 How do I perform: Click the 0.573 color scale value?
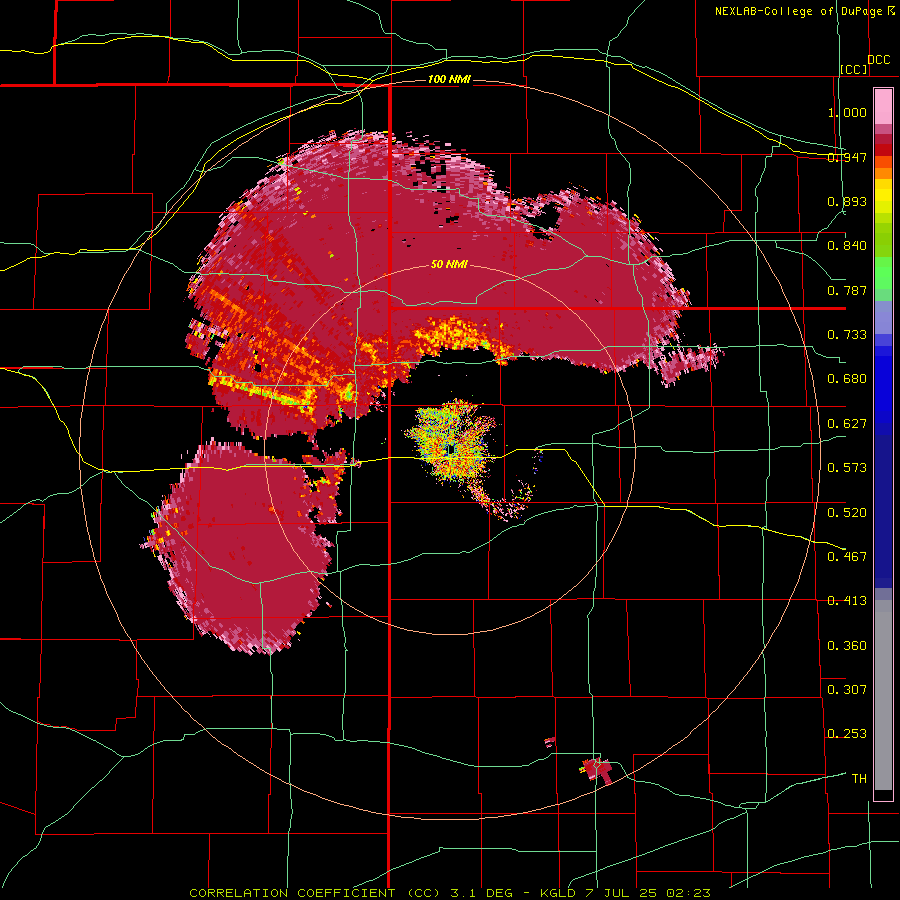point(847,468)
